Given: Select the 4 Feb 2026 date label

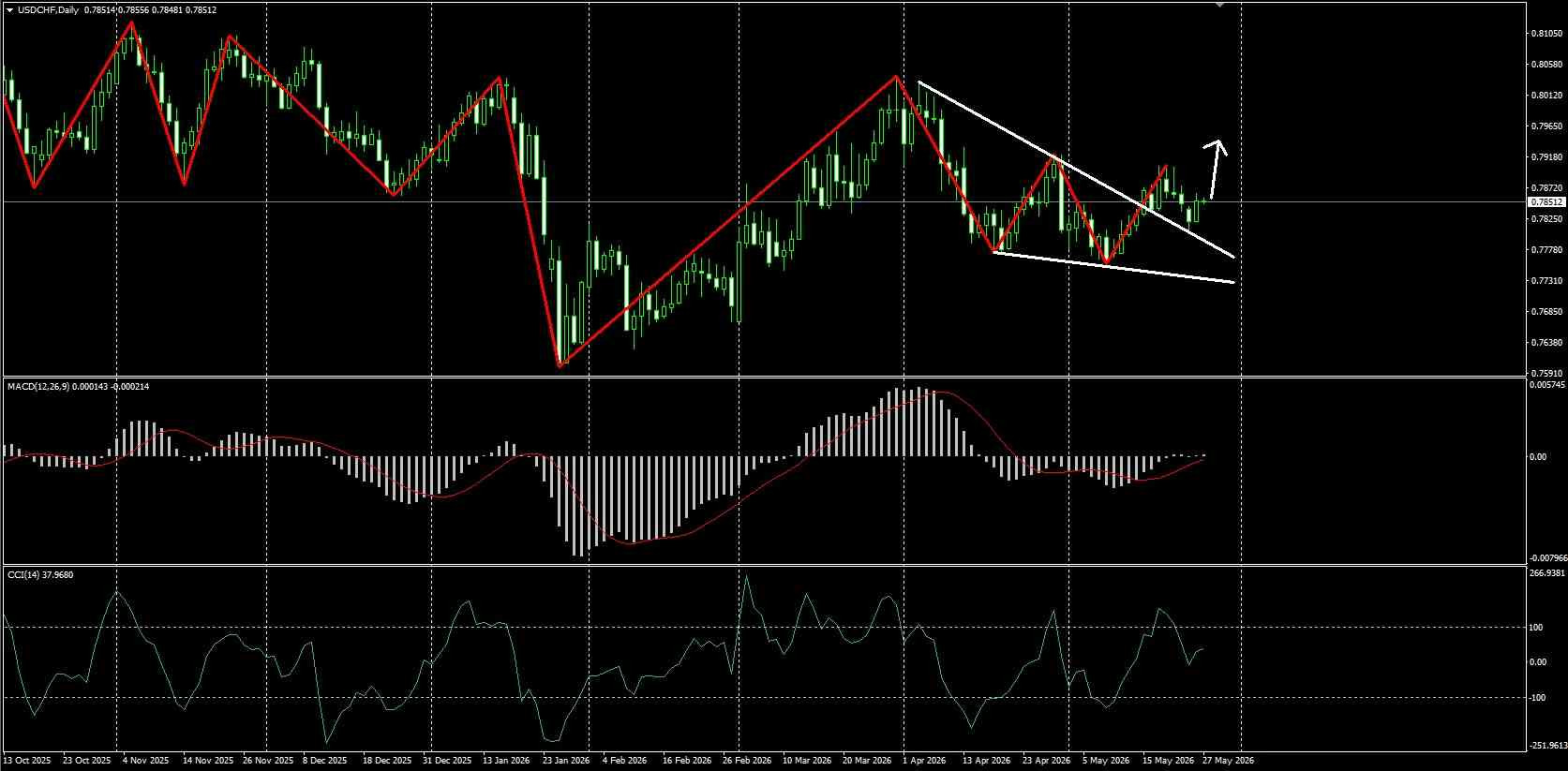Looking at the screenshot, I should point(624,761).
